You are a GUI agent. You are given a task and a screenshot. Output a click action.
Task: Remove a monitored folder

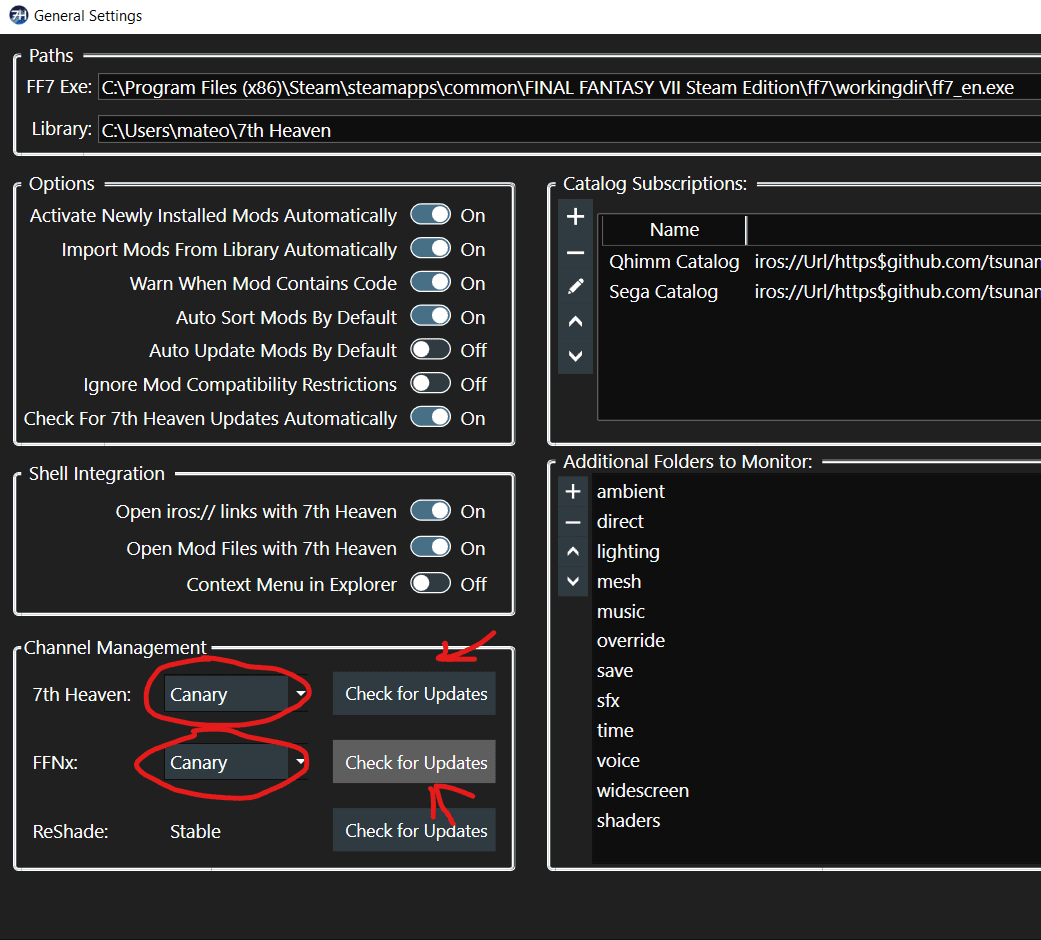(572, 521)
